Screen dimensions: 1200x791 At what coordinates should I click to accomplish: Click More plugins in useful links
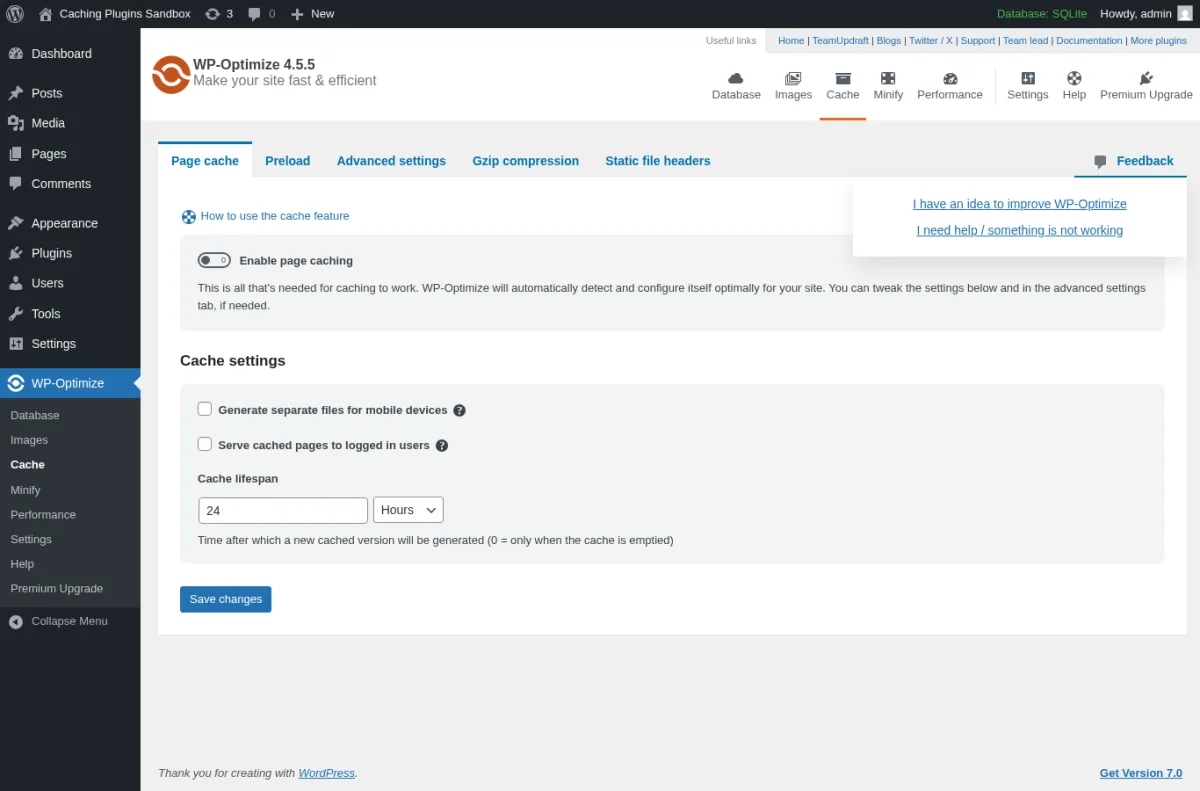1158,41
